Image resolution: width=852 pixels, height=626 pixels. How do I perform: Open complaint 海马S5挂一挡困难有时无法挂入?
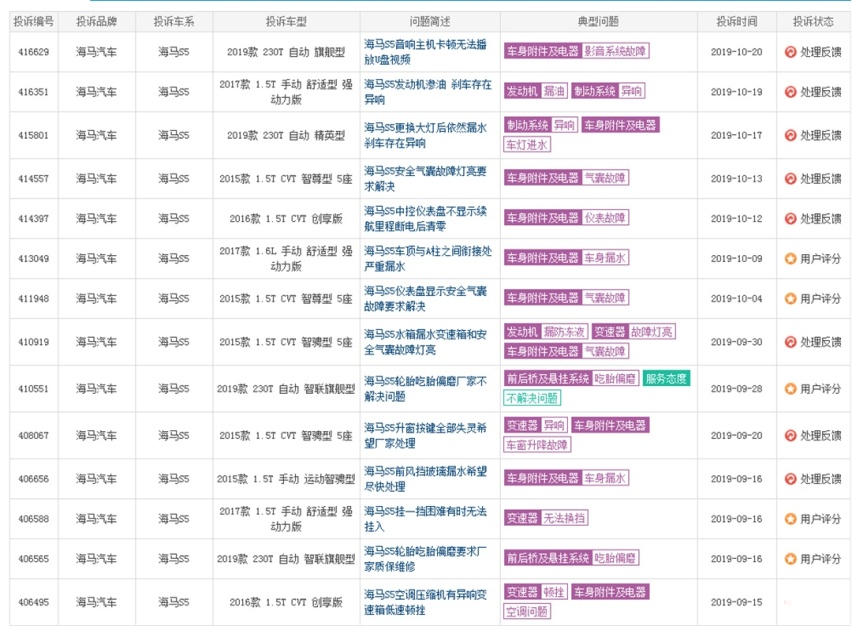pos(425,519)
